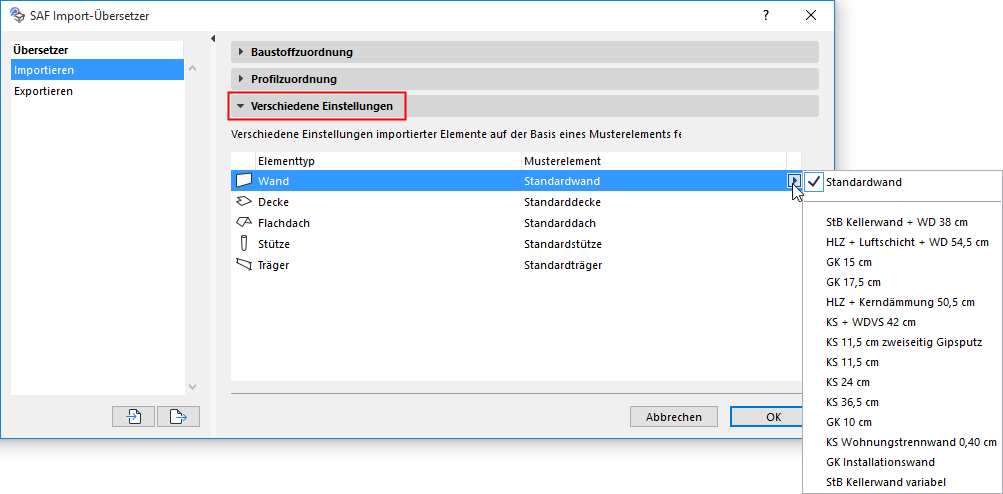The height and width of the screenshot is (494, 1003).
Task: Click the Musterelement column header
Action: 653,161
